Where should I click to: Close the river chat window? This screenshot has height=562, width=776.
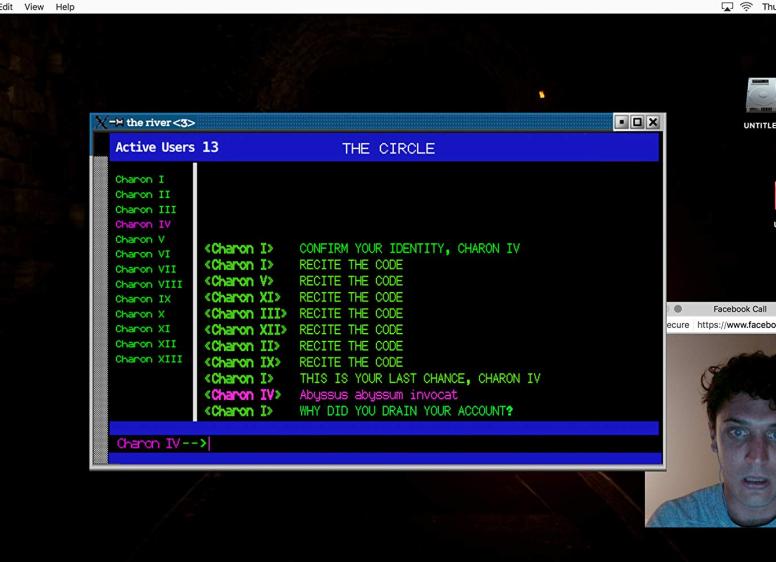tap(653, 122)
